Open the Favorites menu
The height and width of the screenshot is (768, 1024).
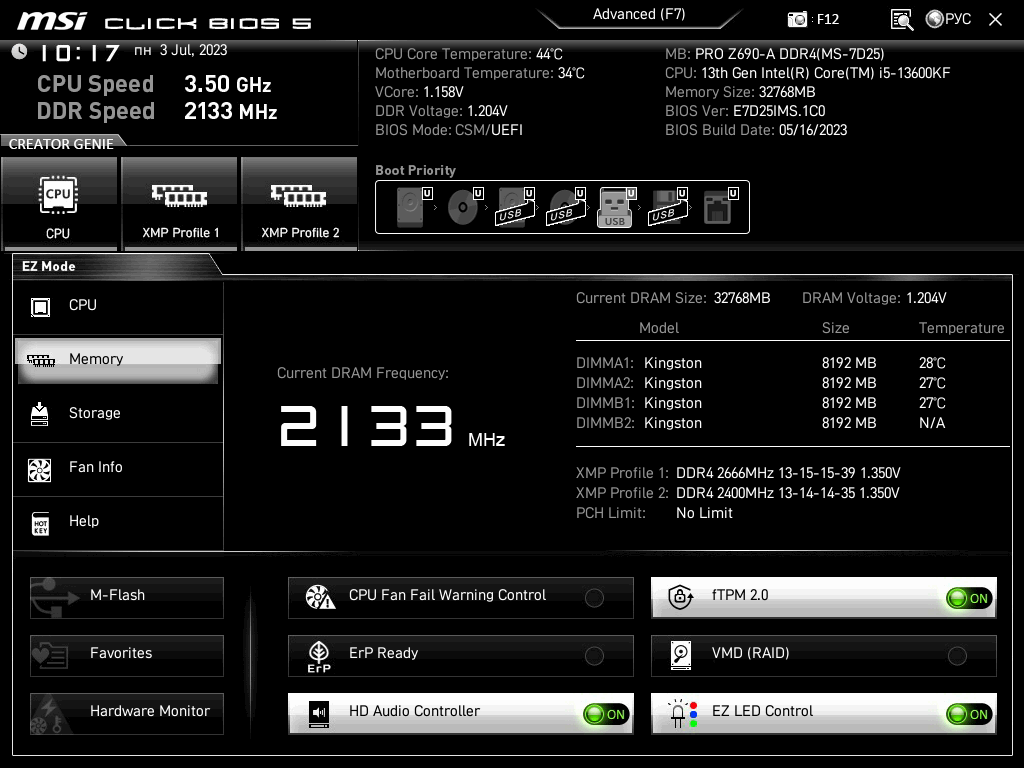[x=127, y=655]
